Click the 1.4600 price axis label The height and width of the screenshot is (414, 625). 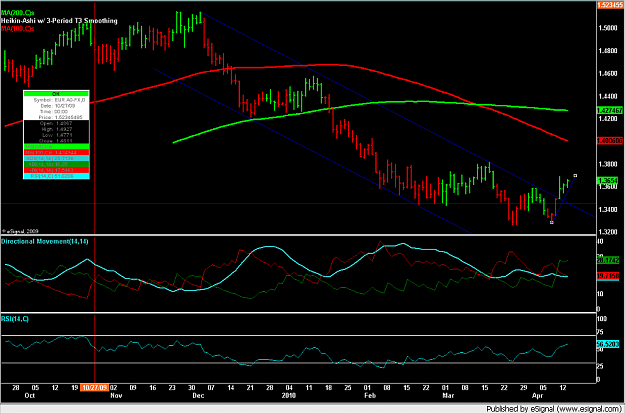tap(609, 74)
